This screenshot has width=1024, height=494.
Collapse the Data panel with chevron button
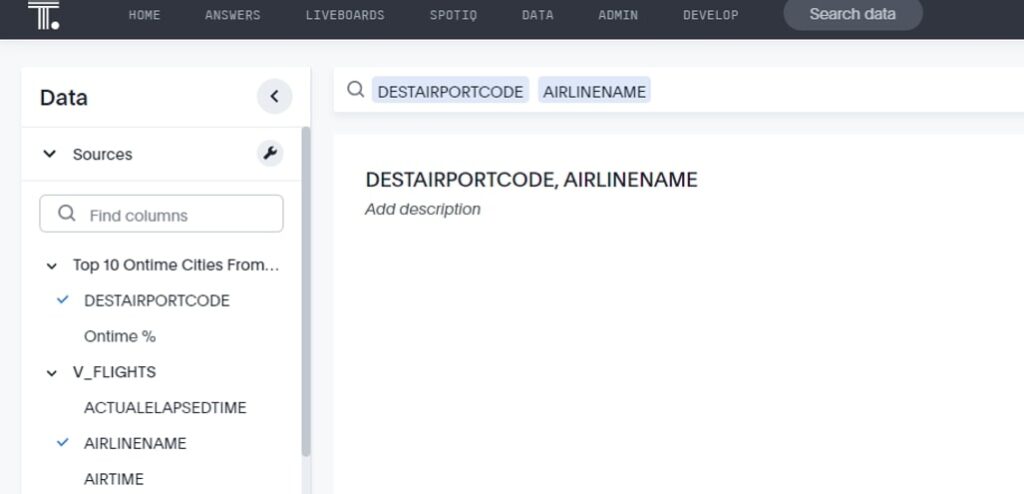(x=274, y=97)
